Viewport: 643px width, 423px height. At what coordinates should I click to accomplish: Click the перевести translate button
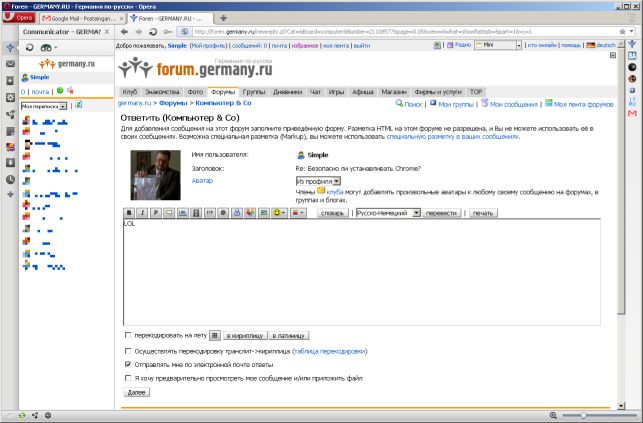[441, 213]
